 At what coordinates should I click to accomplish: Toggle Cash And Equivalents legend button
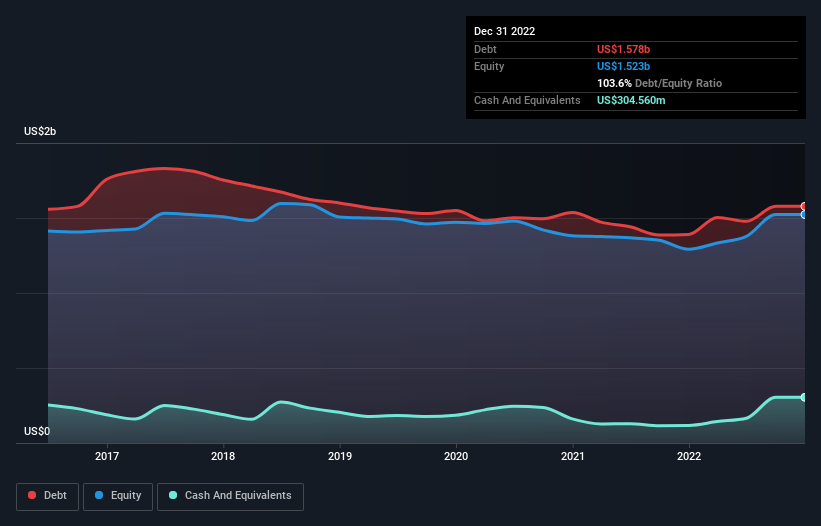coord(230,496)
